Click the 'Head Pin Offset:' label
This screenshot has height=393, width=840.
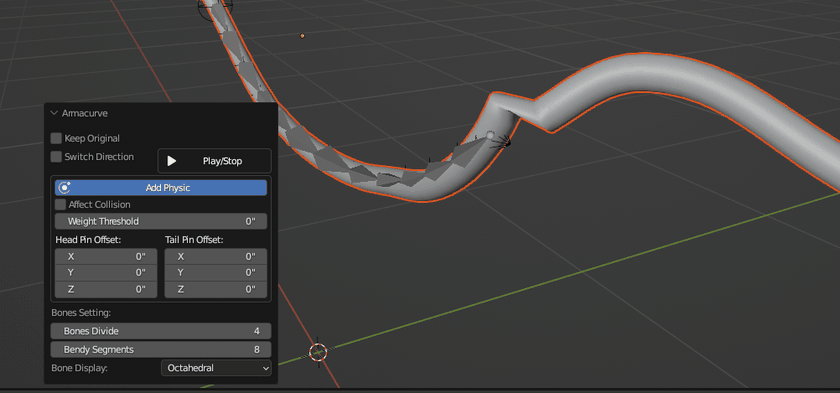(x=88, y=240)
